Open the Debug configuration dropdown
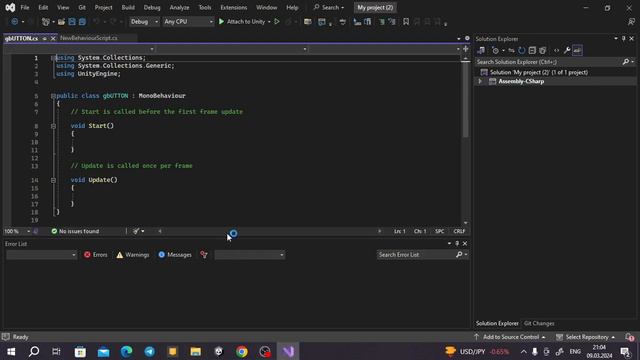Screen dimensions: 640x360 click(144, 22)
